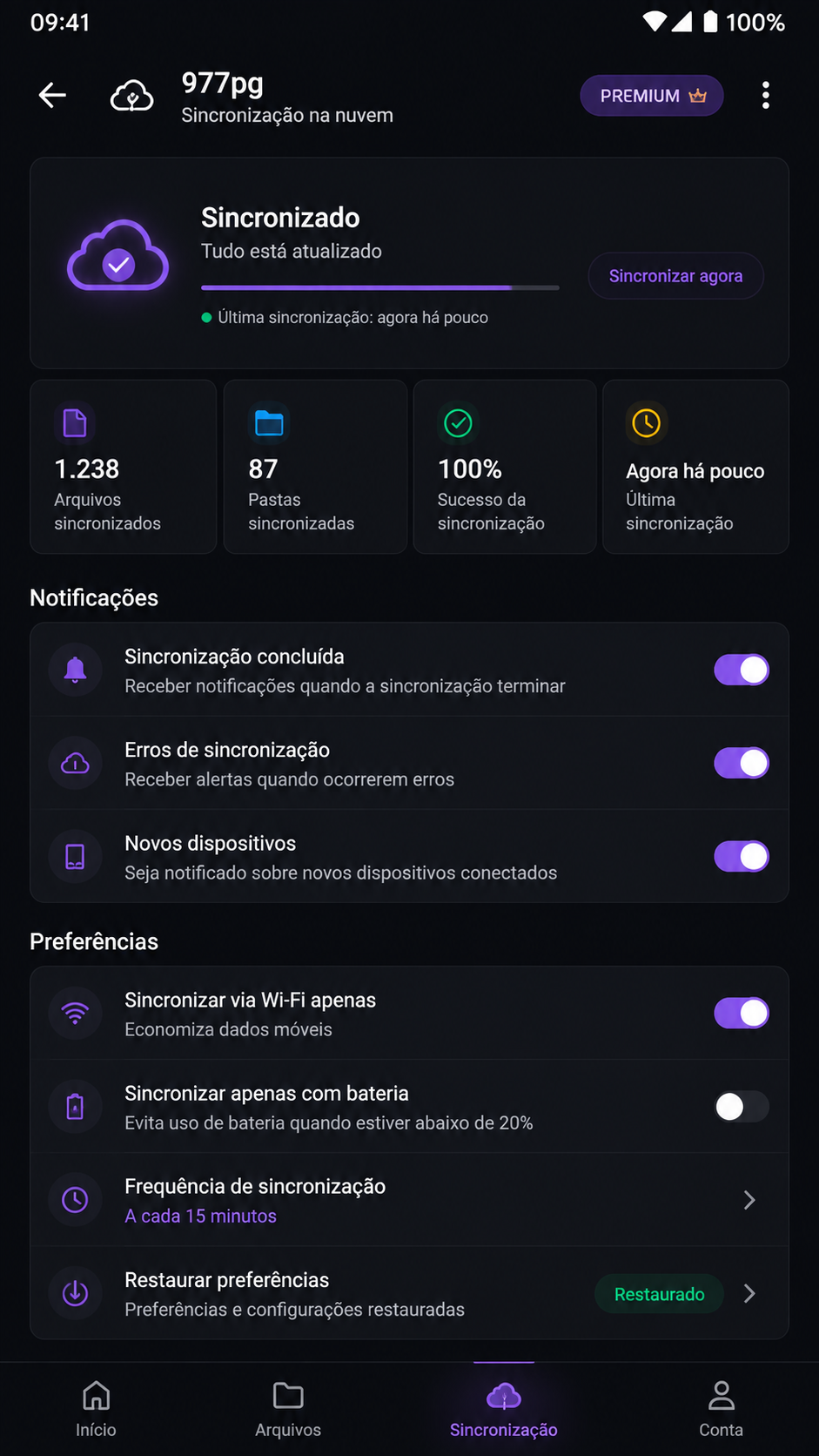This screenshot has height=1456, width=819.
Task: Tap the battery icon in preferences
Action: 76,1107
